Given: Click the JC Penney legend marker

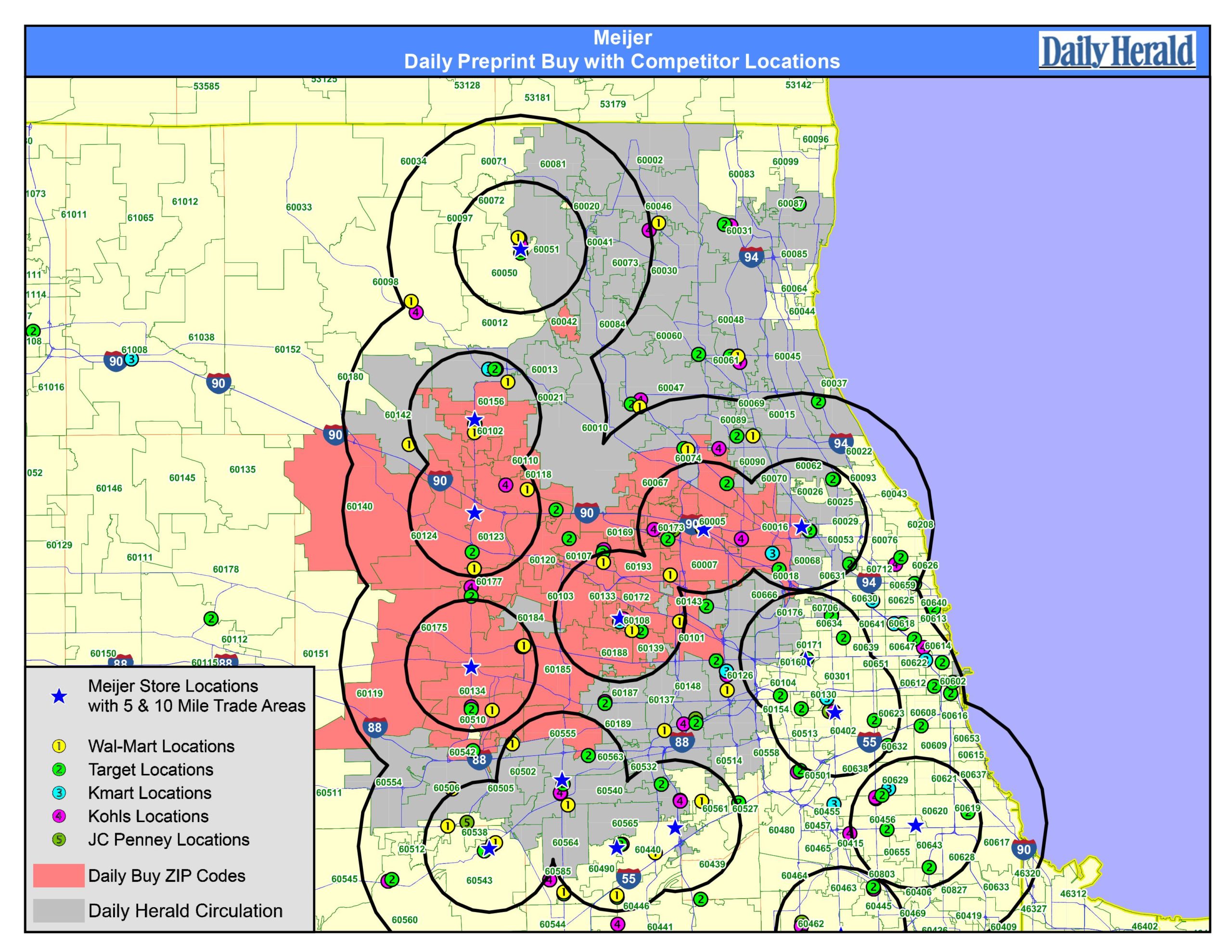Looking at the screenshot, I should pos(59,840).
